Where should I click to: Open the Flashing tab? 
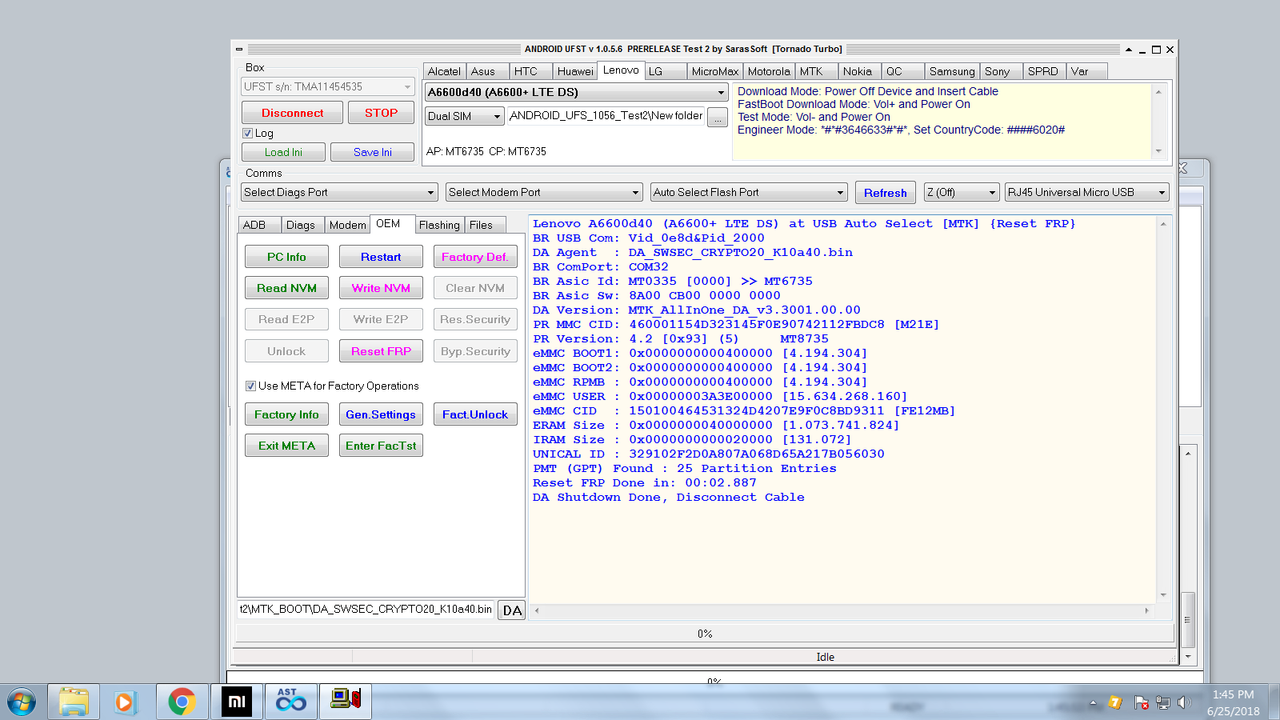coord(439,225)
